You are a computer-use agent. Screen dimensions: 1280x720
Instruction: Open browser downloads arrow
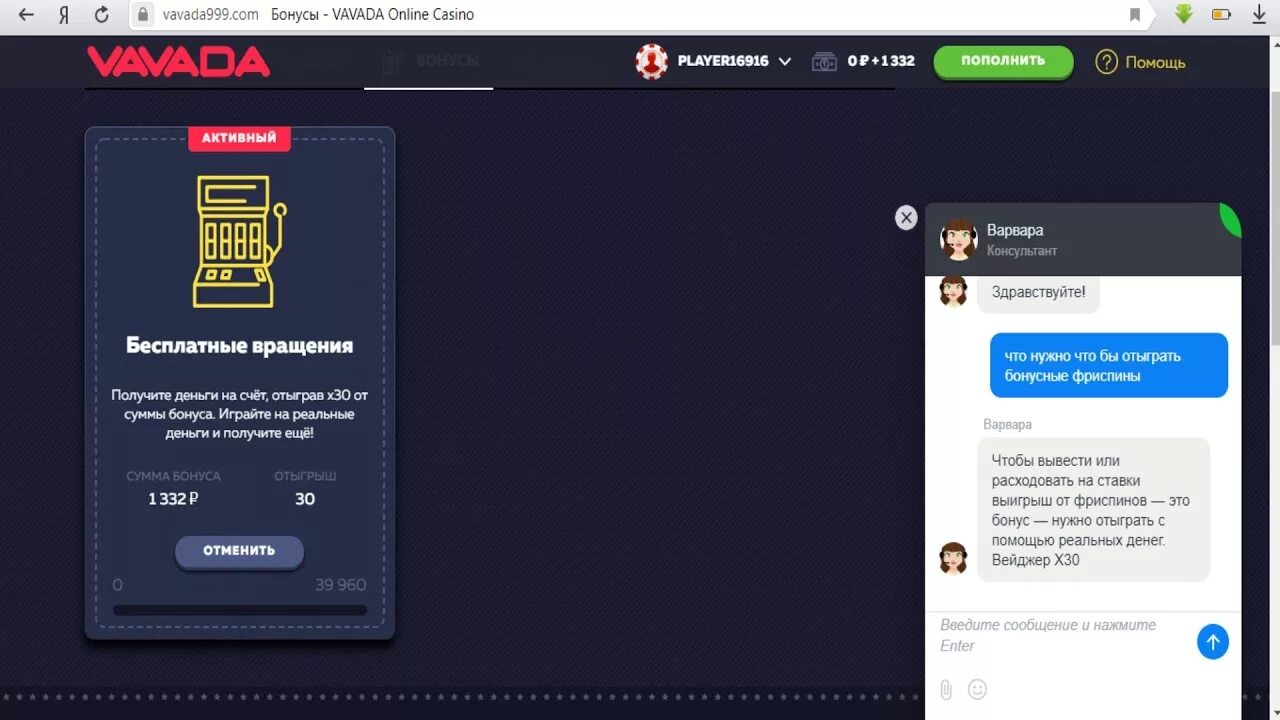[x=1259, y=14]
